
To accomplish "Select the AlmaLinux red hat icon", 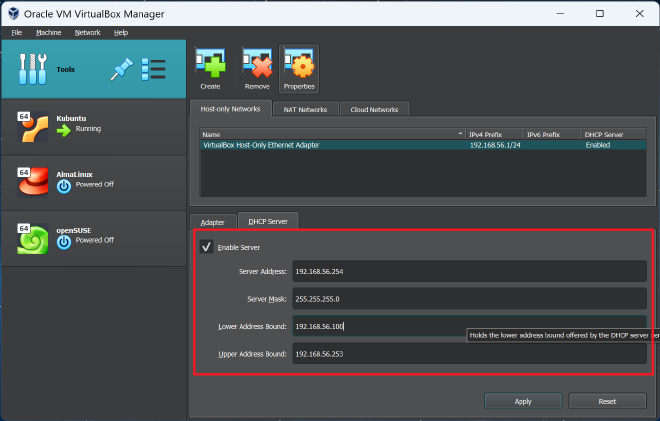I will [33, 182].
